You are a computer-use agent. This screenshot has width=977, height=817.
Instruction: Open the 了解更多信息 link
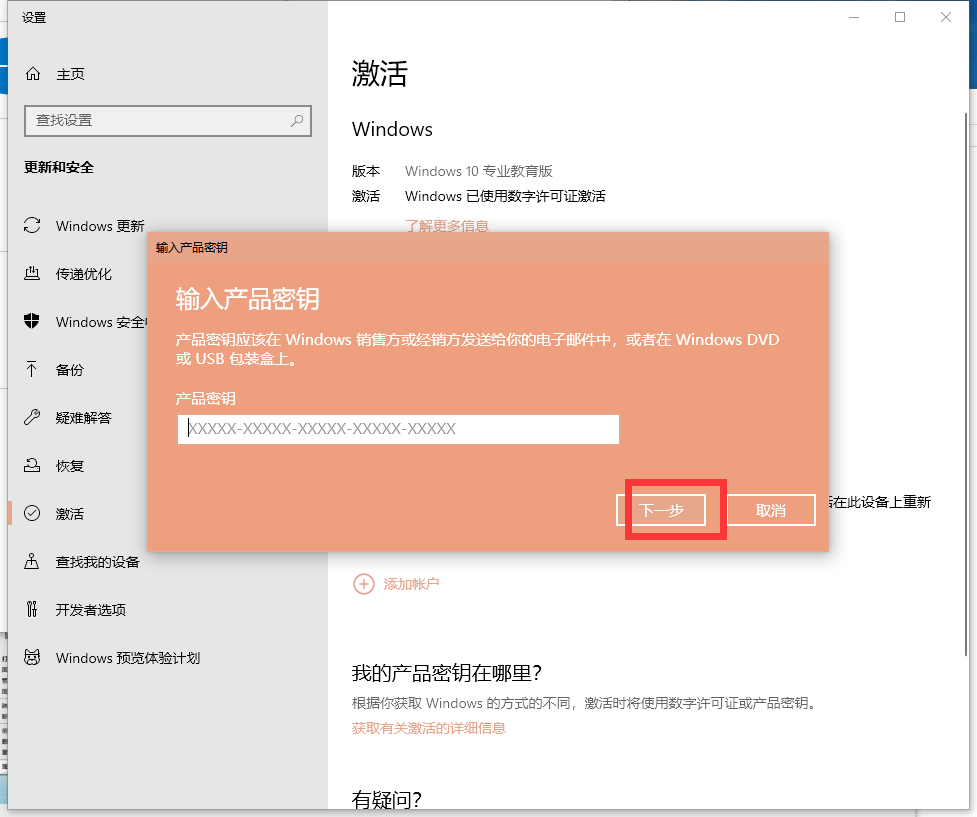pyautogui.click(x=447, y=226)
